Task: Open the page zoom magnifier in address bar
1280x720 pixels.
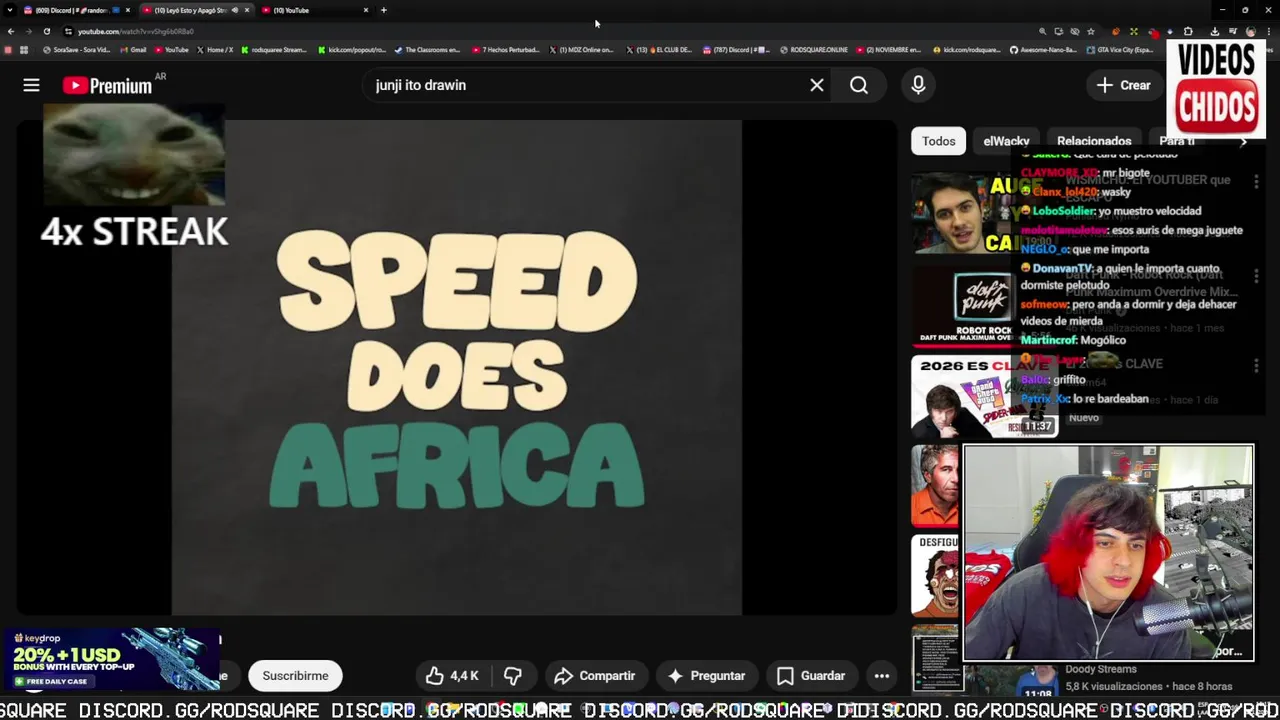Action: [1042, 31]
